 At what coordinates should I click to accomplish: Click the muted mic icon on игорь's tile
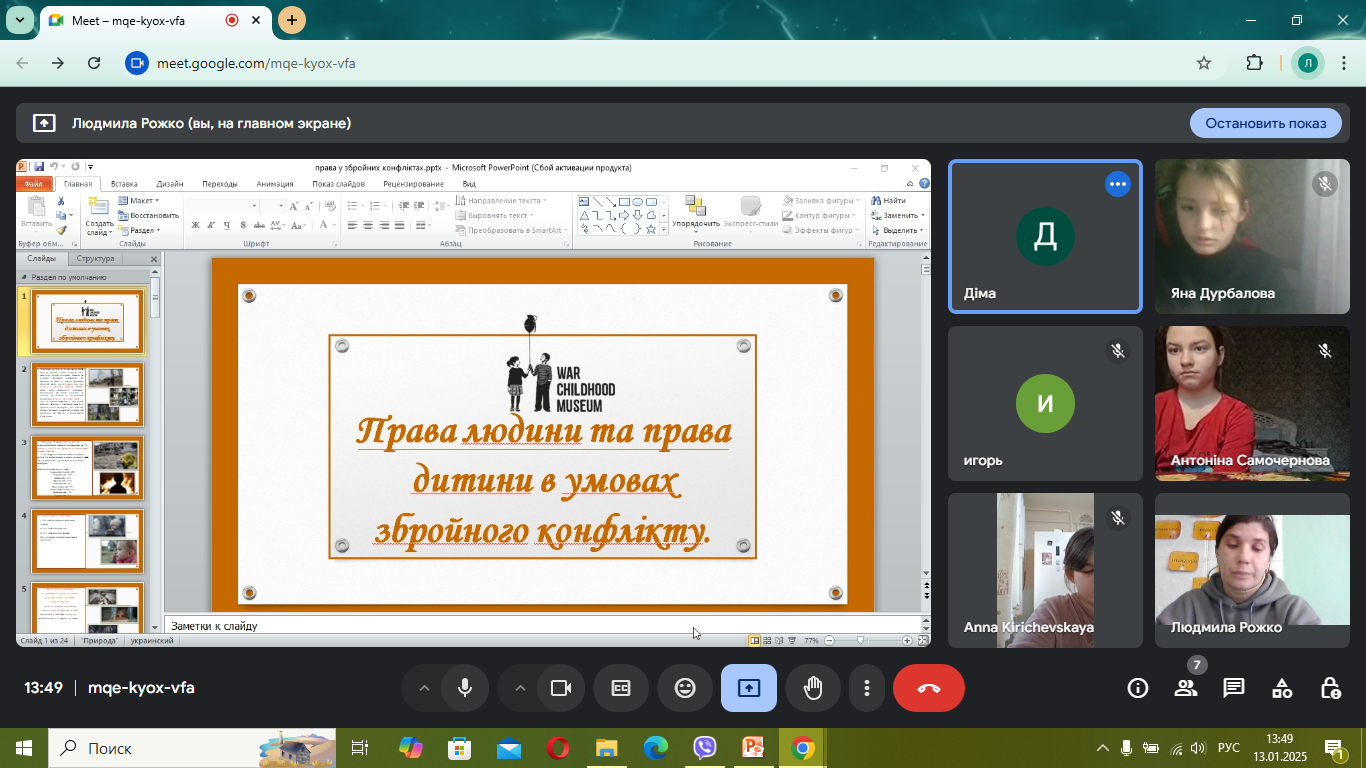1117,351
